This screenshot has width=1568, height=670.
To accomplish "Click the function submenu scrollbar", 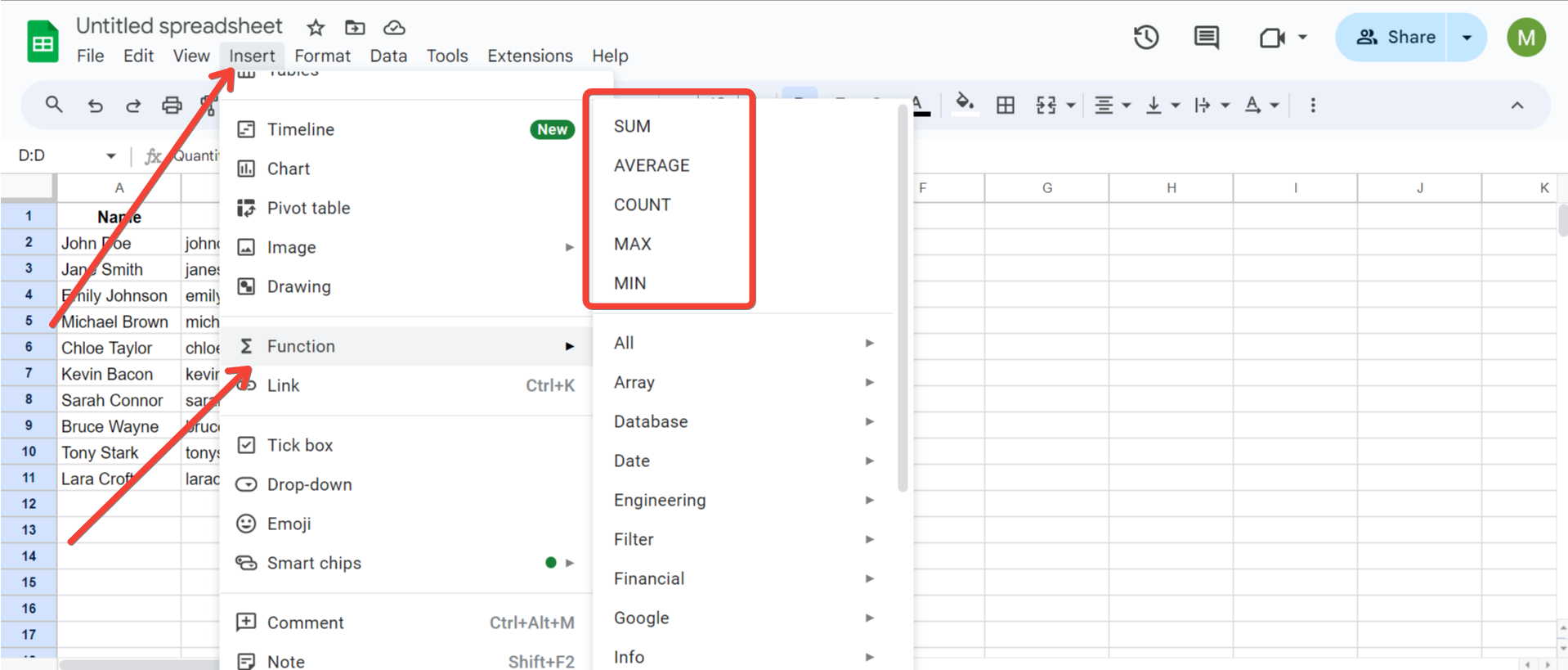I will (903, 299).
